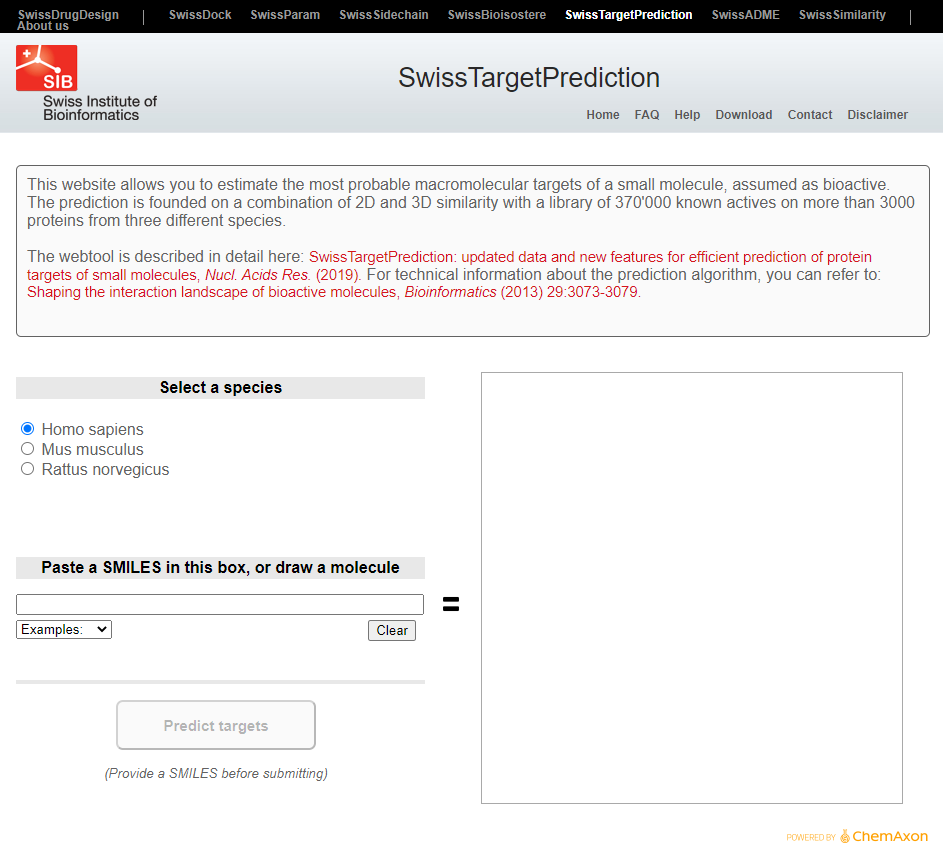Open SwissSidechain in the top bar
The height and width of the screenshot is (850, 943).
(384, 14)
